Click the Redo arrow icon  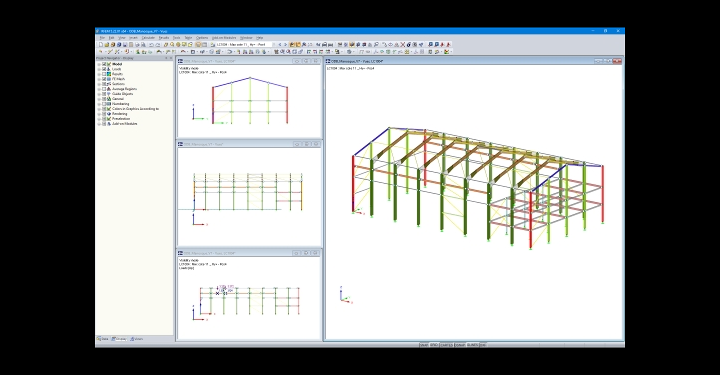[158, 45]
